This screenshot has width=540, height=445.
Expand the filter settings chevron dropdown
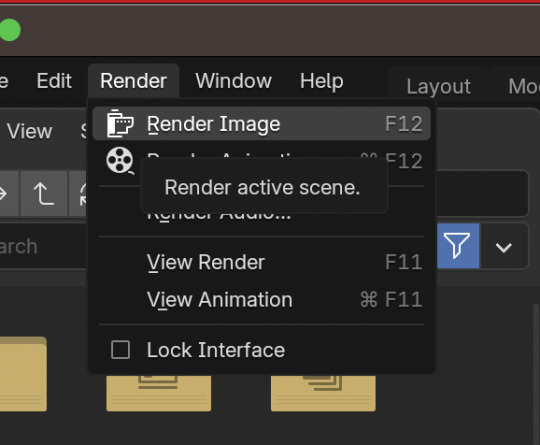(x=503, y=246)
